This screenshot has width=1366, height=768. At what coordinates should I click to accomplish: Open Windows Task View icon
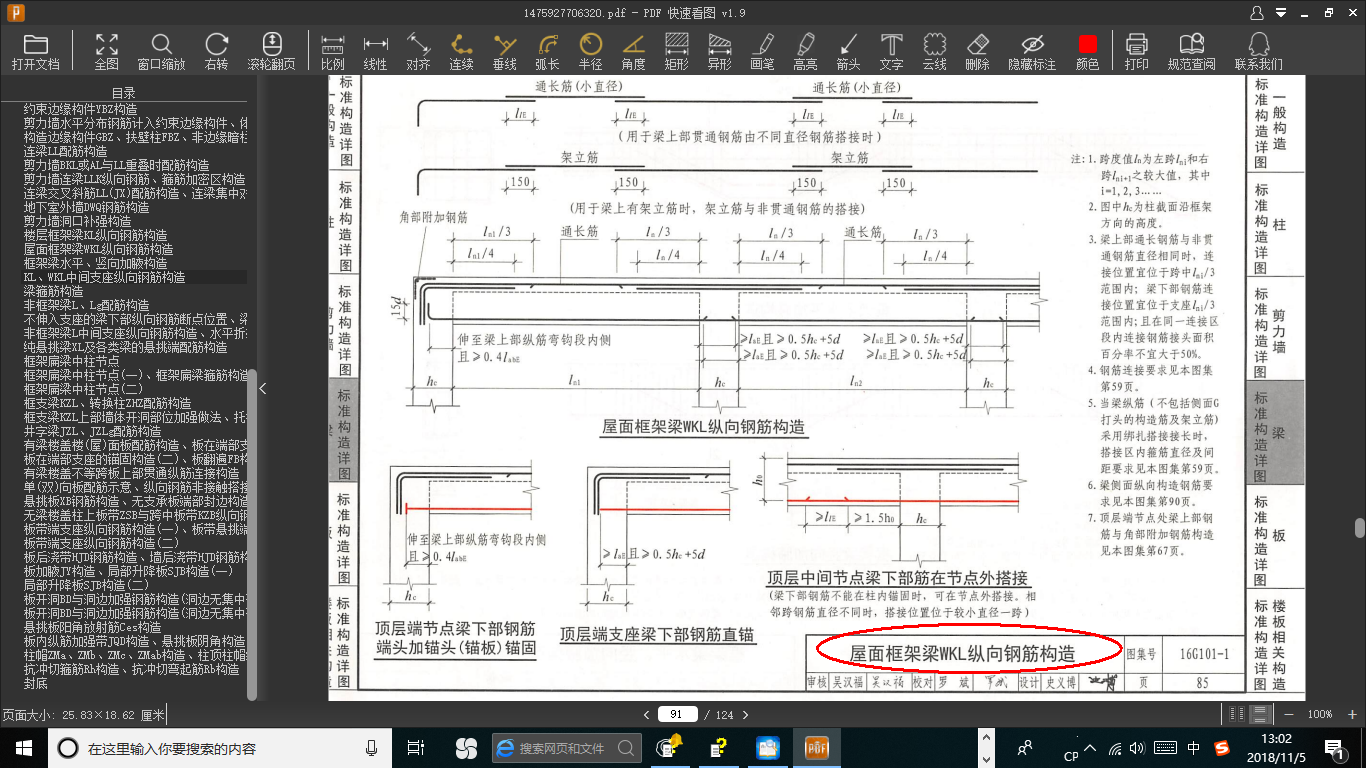(x=416, y=747)
